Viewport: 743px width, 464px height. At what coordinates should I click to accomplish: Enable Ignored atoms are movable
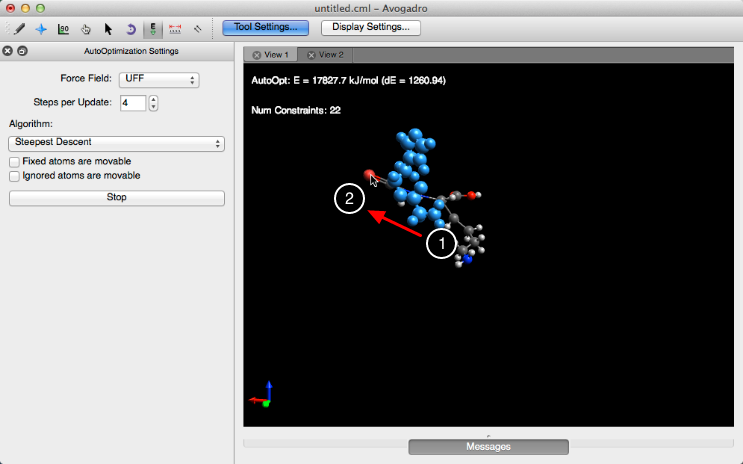15,175
